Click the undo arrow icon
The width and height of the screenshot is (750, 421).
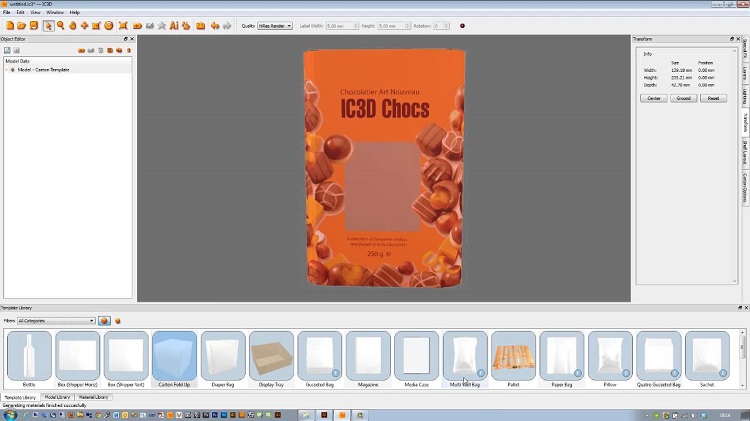coord(215,26)
